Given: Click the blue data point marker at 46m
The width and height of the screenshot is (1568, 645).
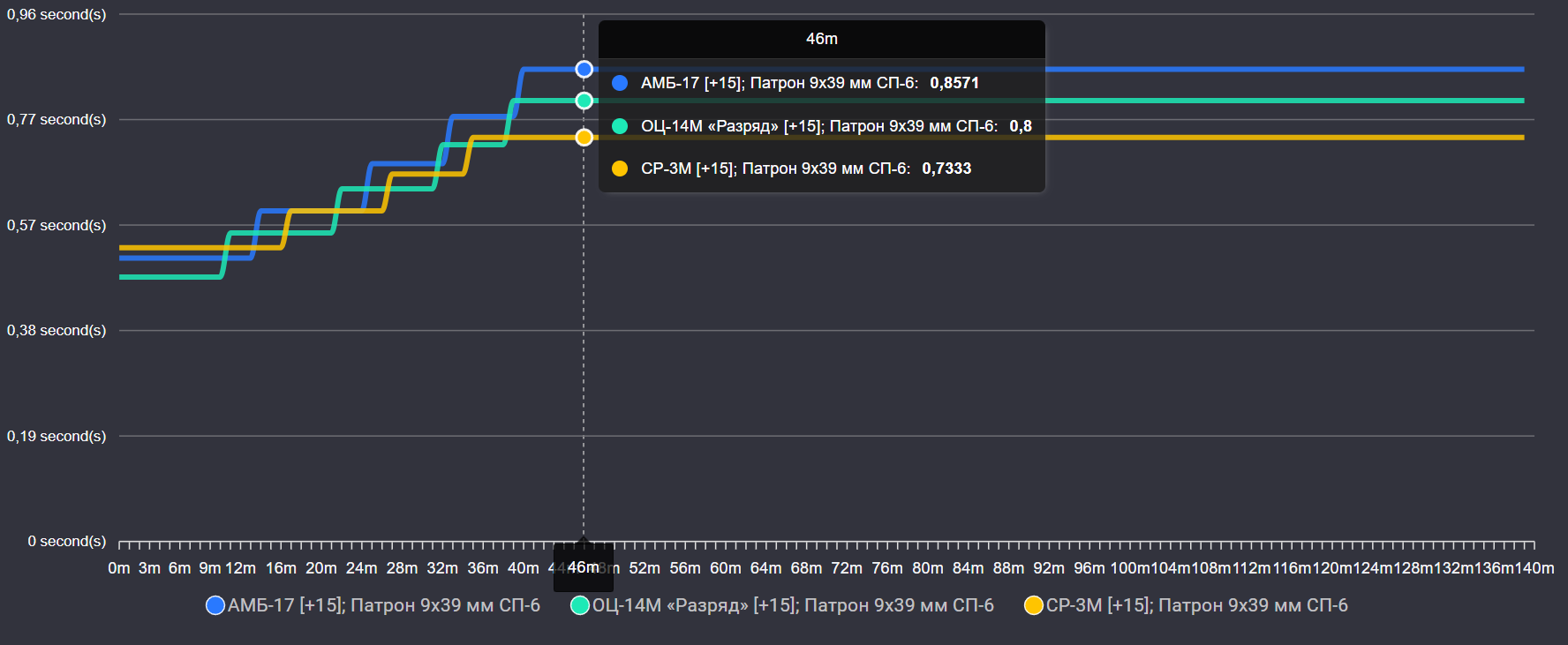Looking at the screenshot, I should (x=584, y=69).
